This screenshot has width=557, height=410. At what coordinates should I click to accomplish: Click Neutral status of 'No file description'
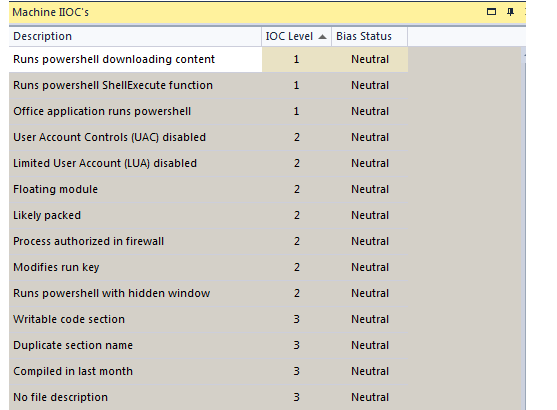click(x=370, y=397)
